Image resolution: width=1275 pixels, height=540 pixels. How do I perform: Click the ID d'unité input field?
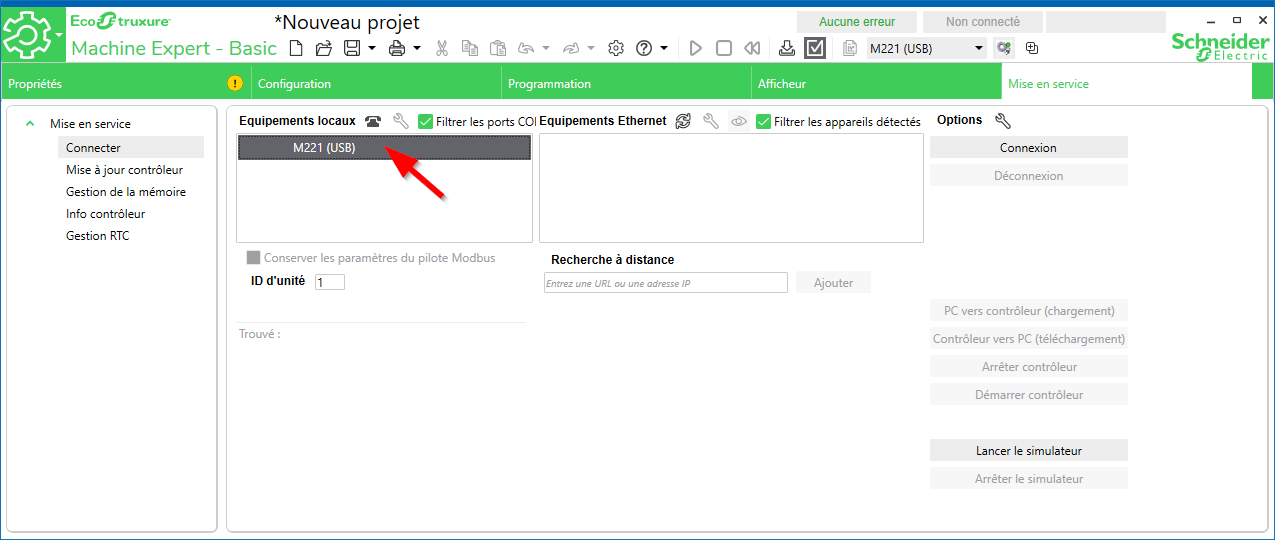click(x=329, y=282)
